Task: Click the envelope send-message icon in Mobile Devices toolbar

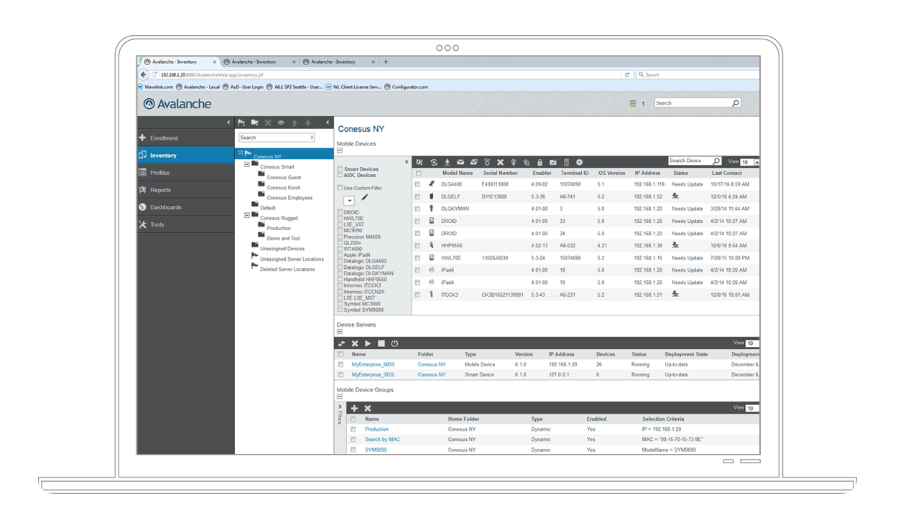Action: [x=460, y=162]
